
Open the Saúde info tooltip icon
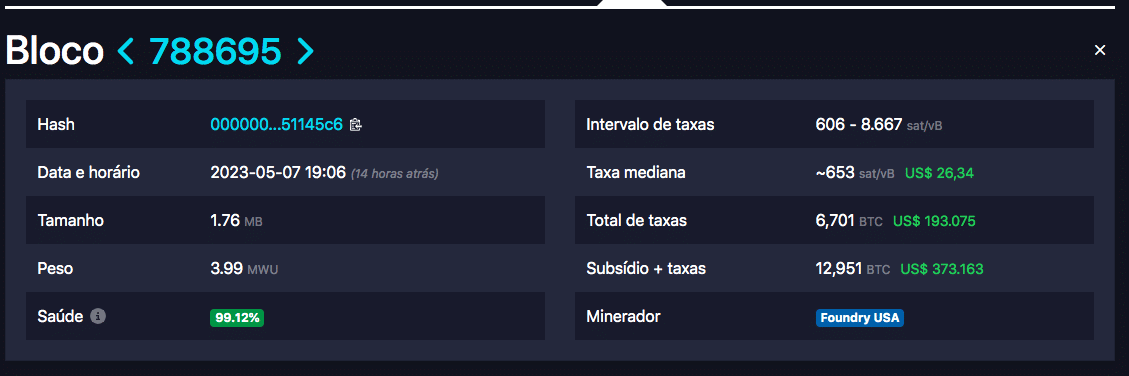(x=99, y=315)
